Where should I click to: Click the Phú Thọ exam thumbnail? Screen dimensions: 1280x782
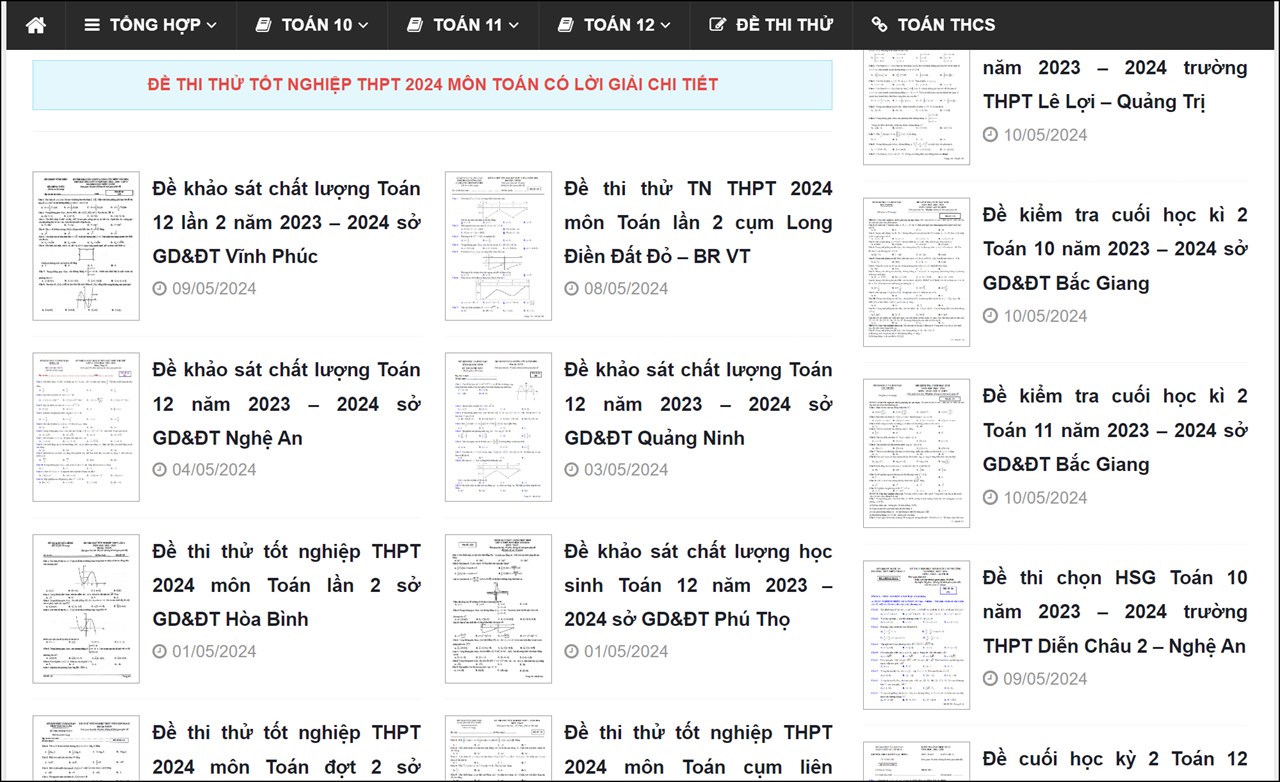pyautogui.click(x=498, y=609)
